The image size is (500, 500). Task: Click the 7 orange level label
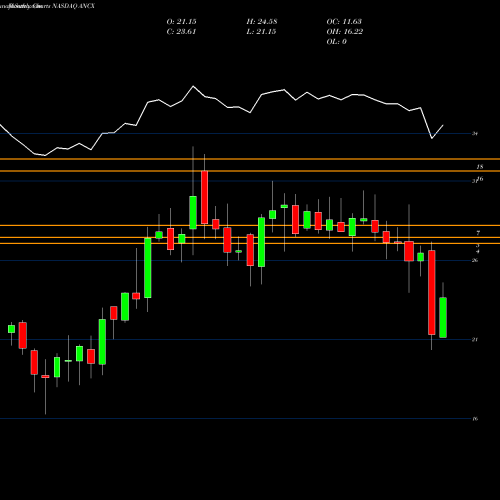pyautogui.click(x=478, y=233)
